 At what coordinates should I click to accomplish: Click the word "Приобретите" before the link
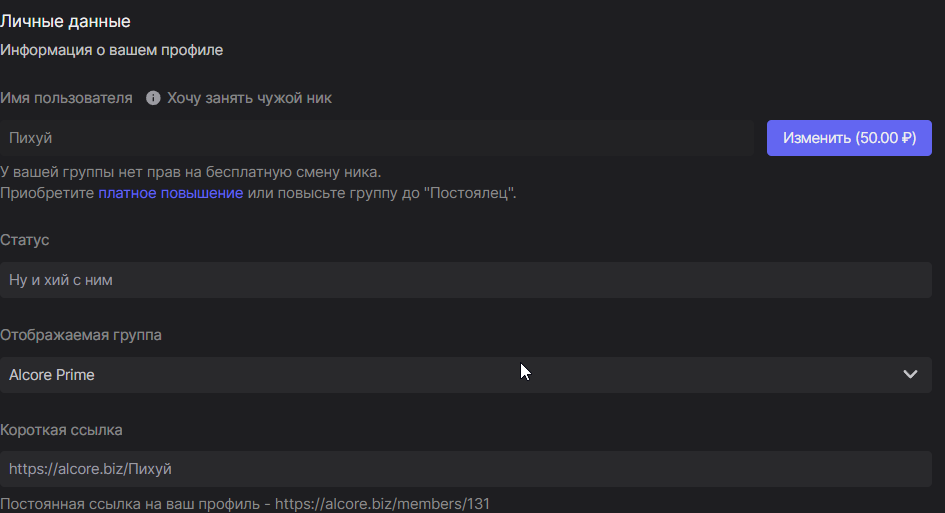pyautogui.click(x=47, y=193)
